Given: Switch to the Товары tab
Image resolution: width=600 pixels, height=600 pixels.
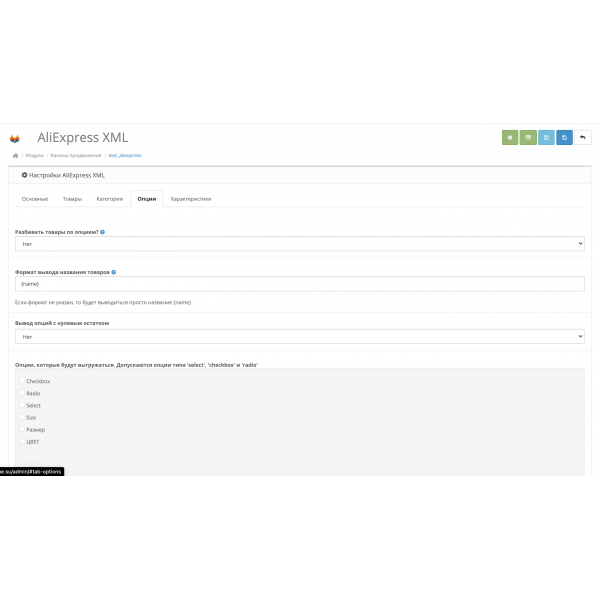Looking at the screenshot, I should point(72,199).
